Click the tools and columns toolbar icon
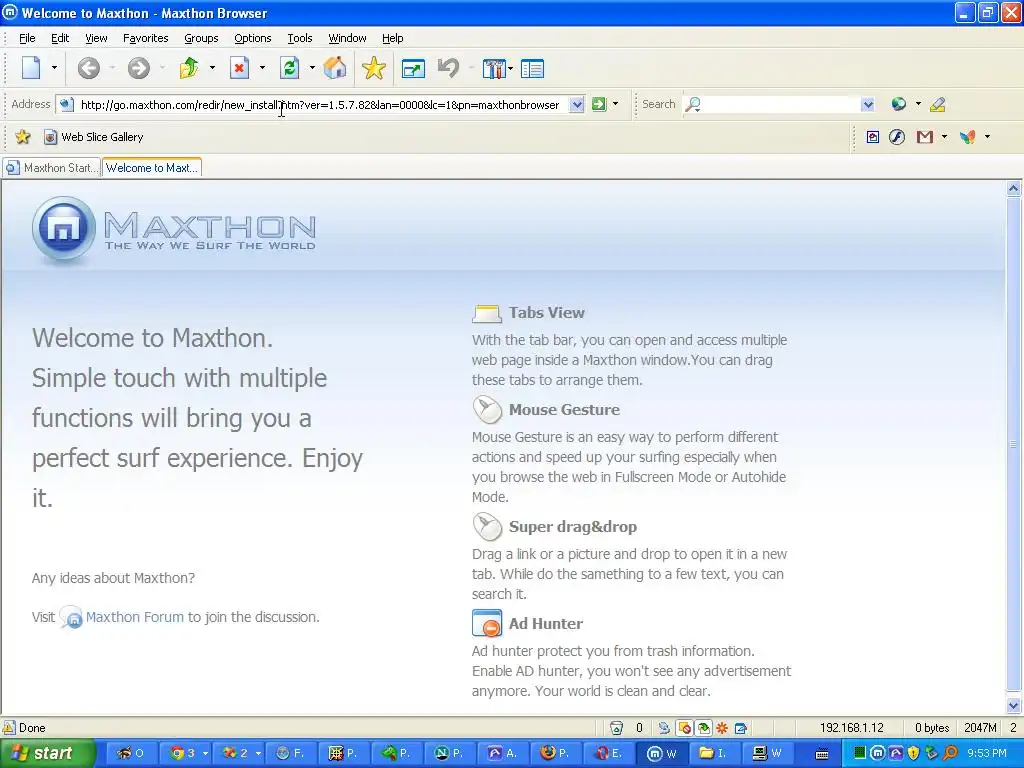The height and width of the screenshot is (768, 1024). [x=494, y=69]
